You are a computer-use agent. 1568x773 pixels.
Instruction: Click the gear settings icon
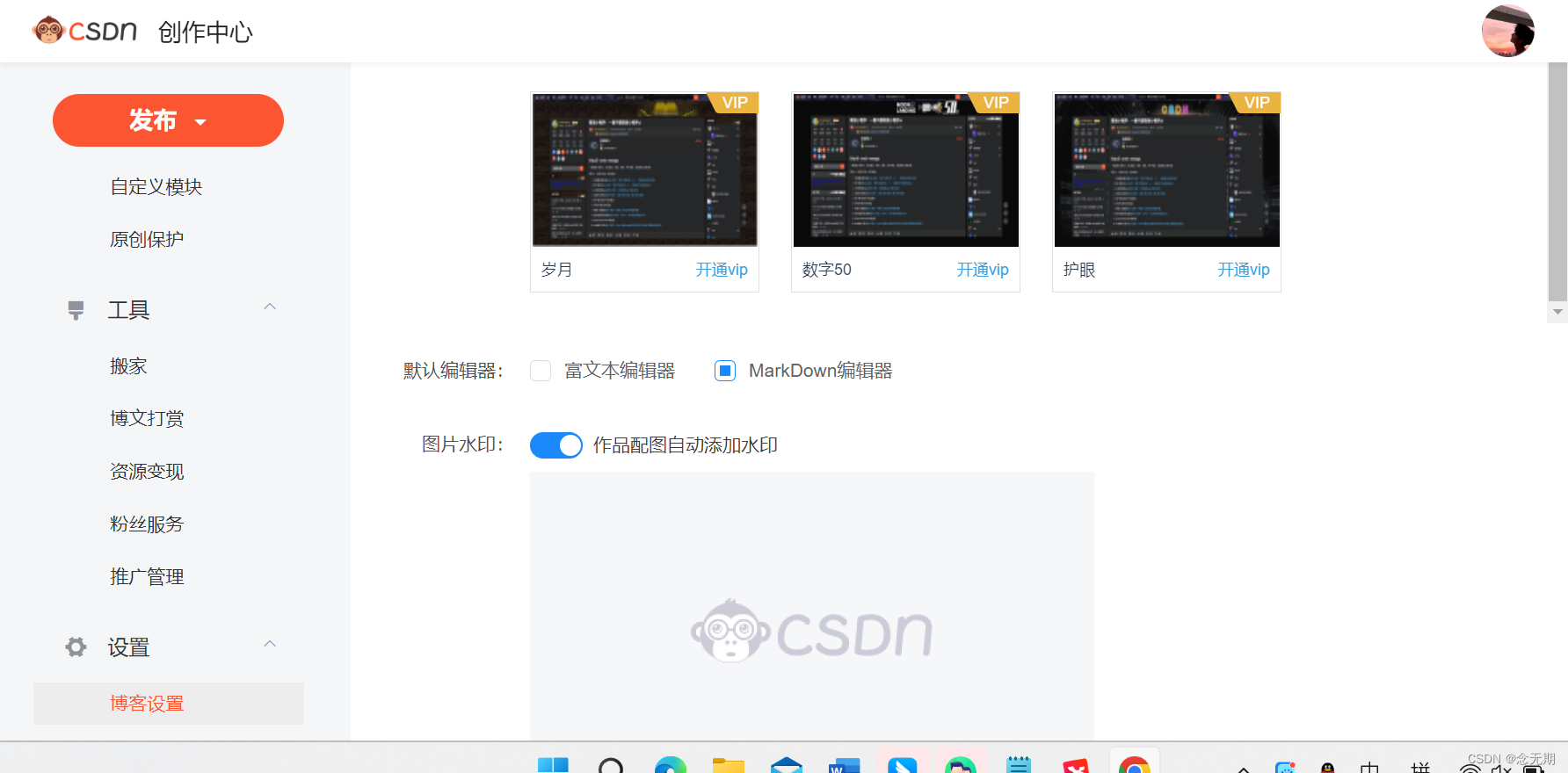tap(76, 647)
